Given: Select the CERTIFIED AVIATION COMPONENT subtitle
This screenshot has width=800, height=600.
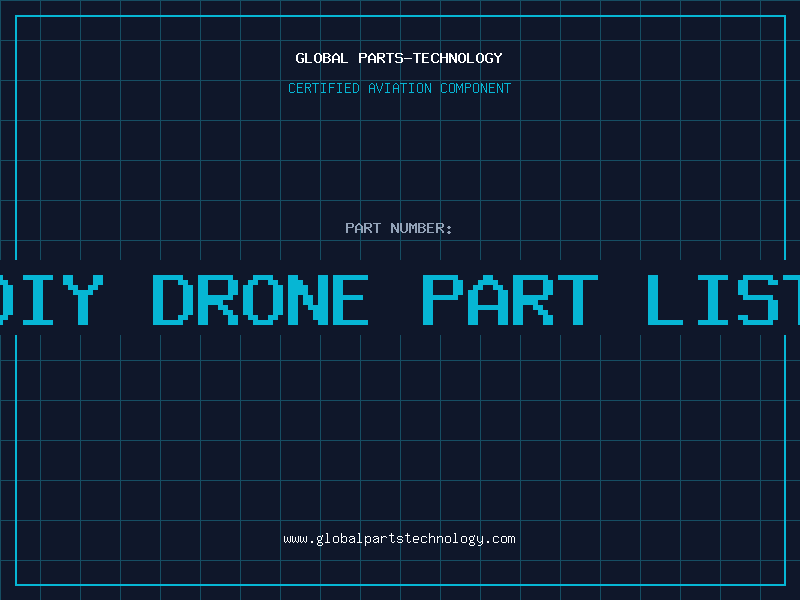Looking at the screenshot, I should click(x=399, y=88).
